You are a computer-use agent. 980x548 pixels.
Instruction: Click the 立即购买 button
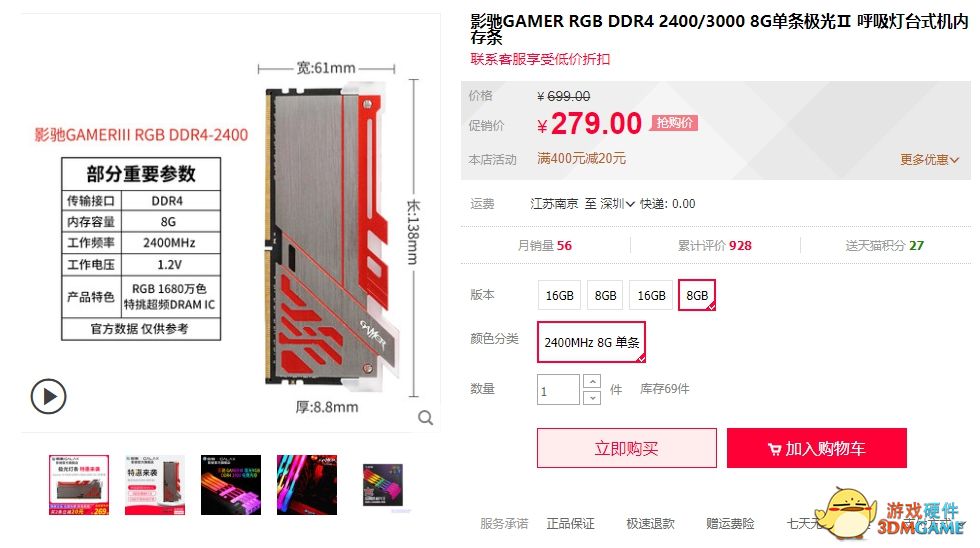627,448
